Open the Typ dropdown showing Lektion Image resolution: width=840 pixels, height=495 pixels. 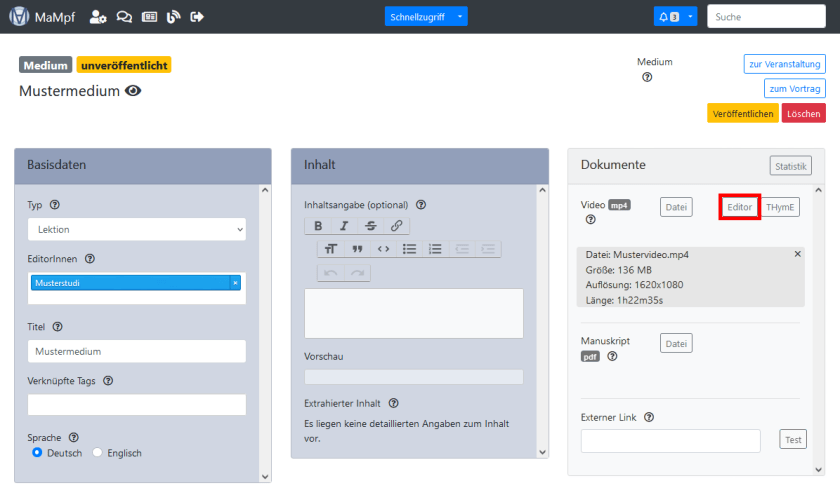136,229
